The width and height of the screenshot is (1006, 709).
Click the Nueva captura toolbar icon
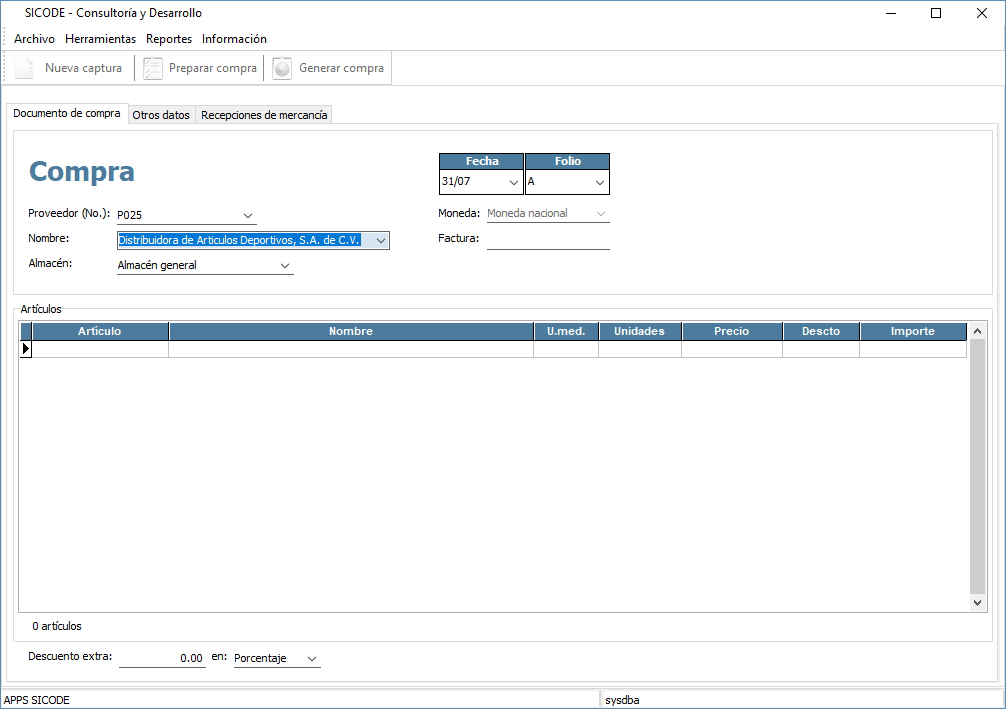(24, 68)
